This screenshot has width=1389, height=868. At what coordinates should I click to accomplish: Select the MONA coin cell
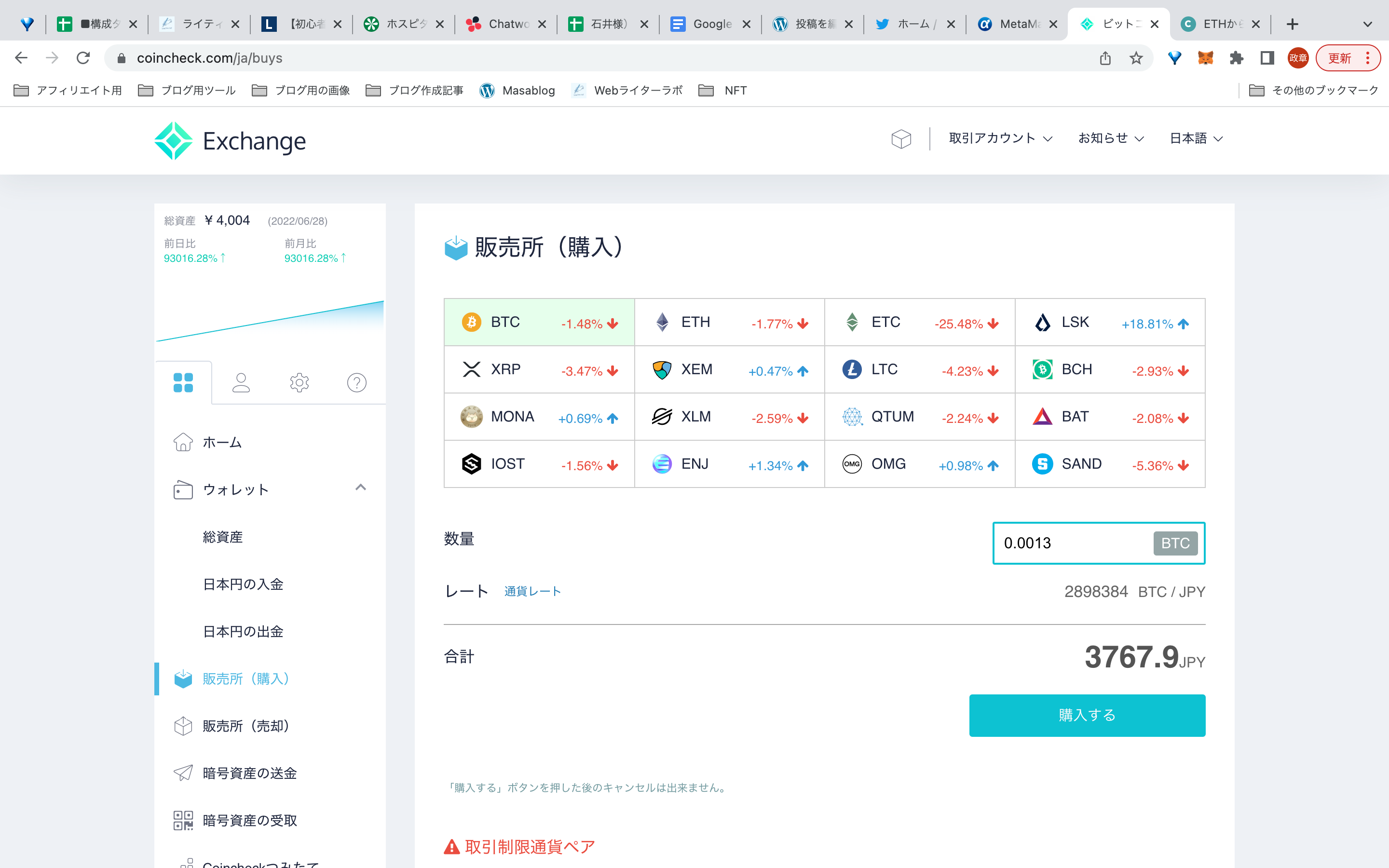[540, 417]
